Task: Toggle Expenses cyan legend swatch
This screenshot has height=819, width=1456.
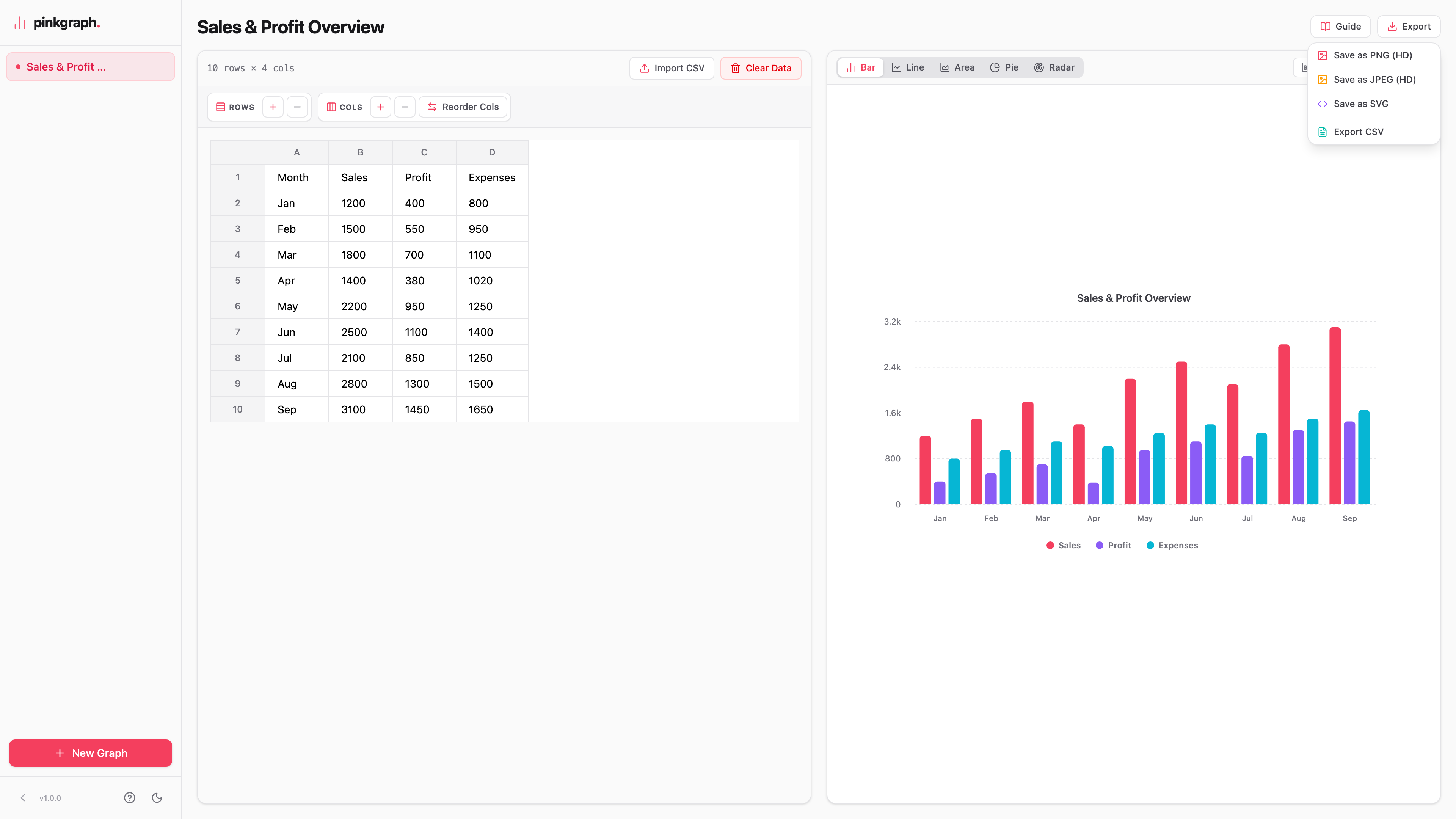Action: 1150,545
